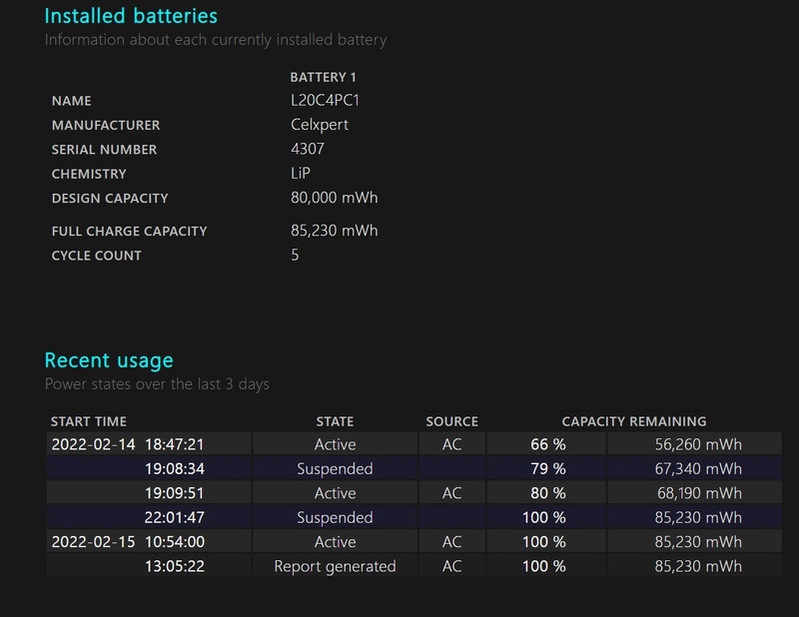Image resolution: width=799 pixels, height=617 pixels.
Task: Click manufacturer value Celxpert
Action: point(319,125)
